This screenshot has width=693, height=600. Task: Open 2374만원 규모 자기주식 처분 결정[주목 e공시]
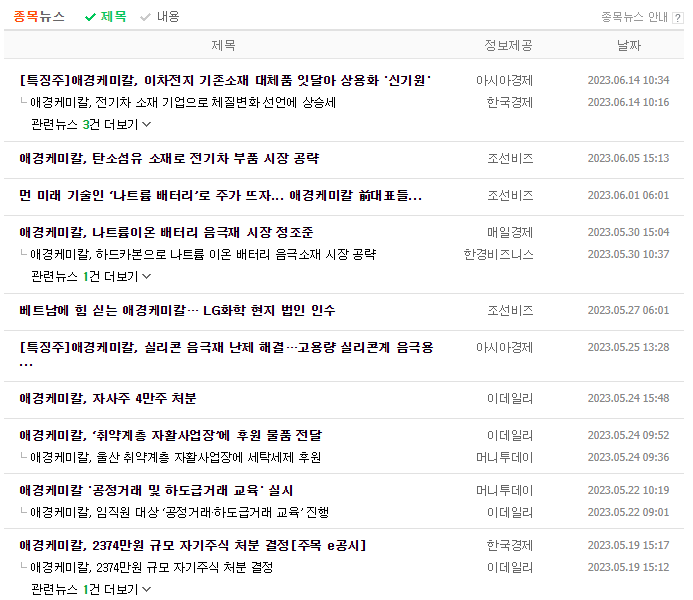(193, 545)
